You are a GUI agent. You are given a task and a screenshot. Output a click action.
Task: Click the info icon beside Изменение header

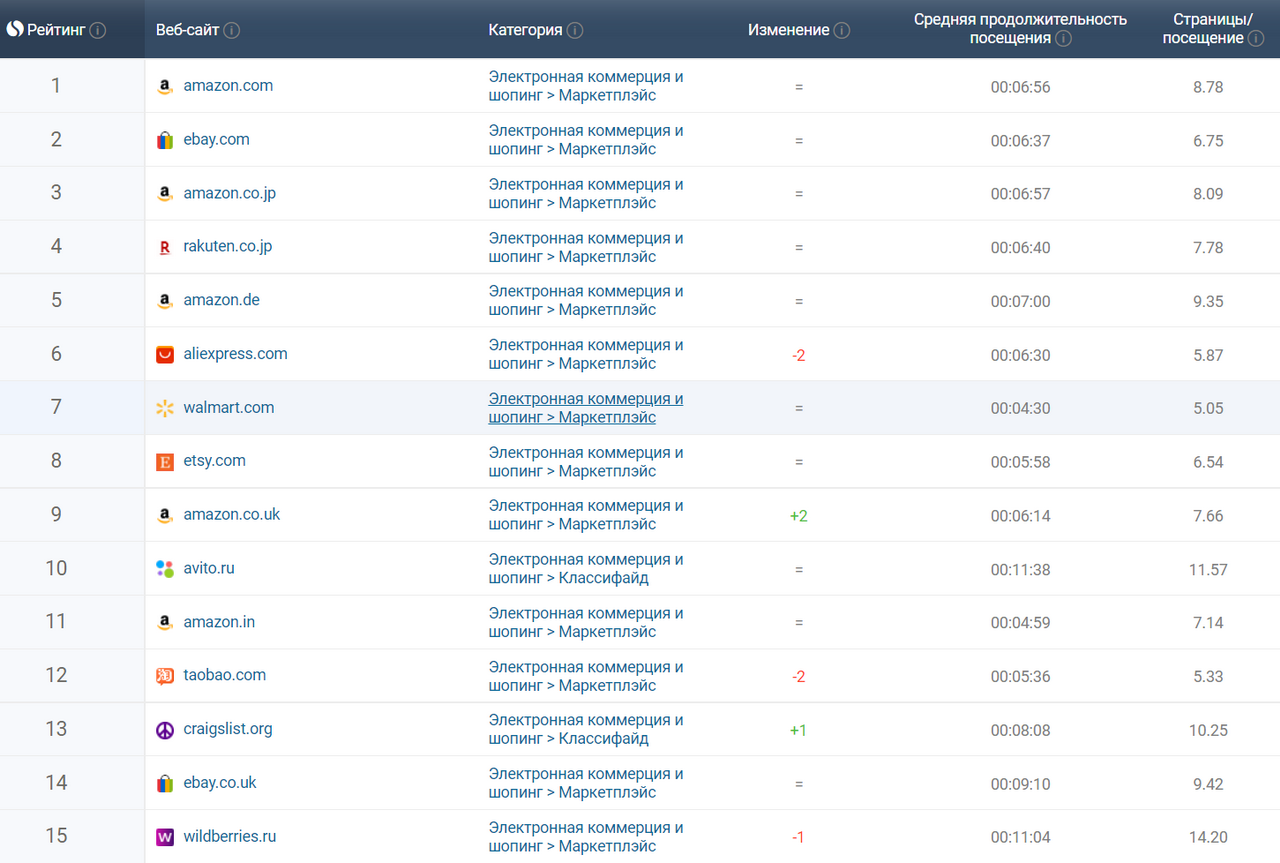(842, 30)
